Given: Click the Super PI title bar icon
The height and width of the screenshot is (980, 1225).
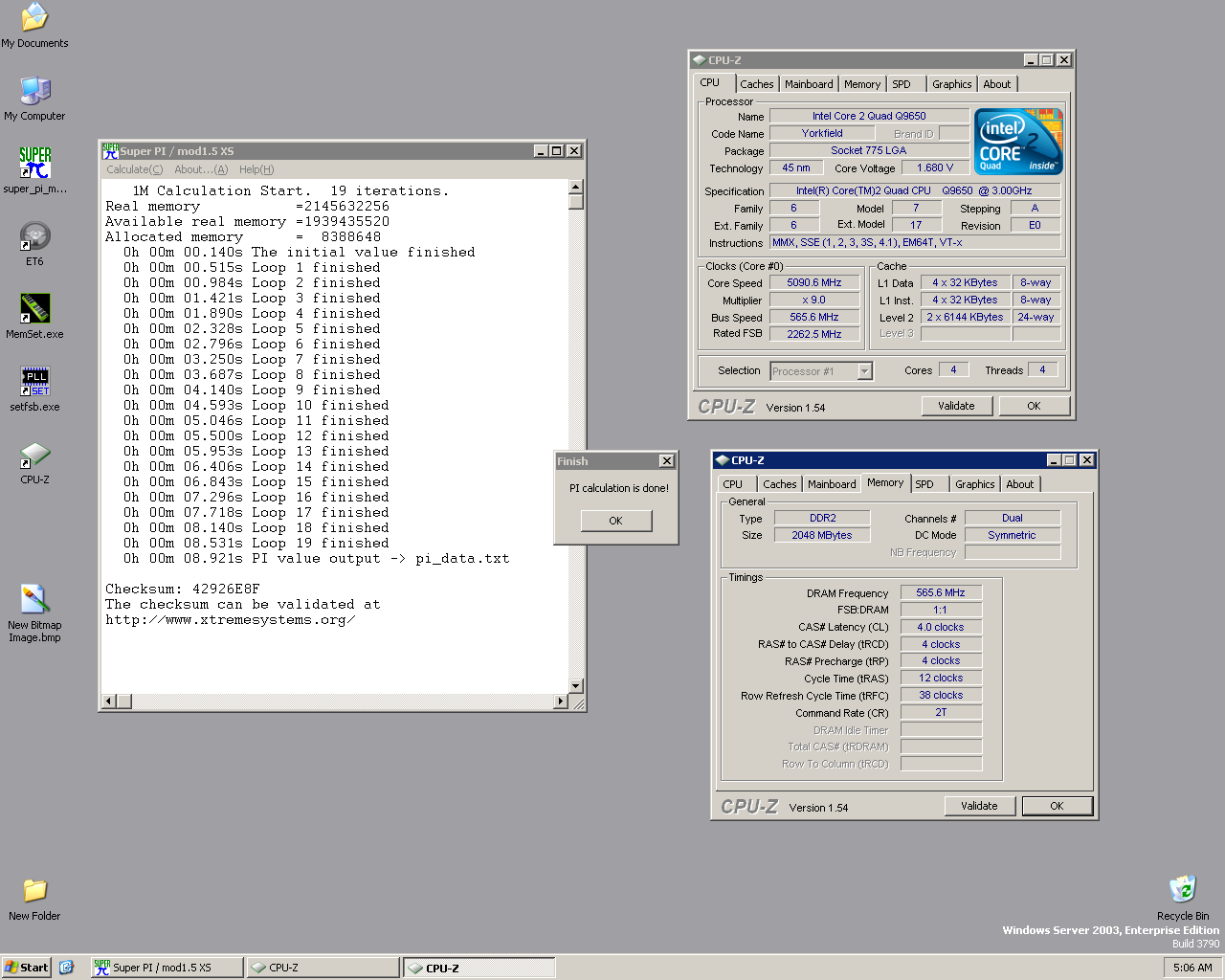Looking at the screenshot, I should 110,150.
